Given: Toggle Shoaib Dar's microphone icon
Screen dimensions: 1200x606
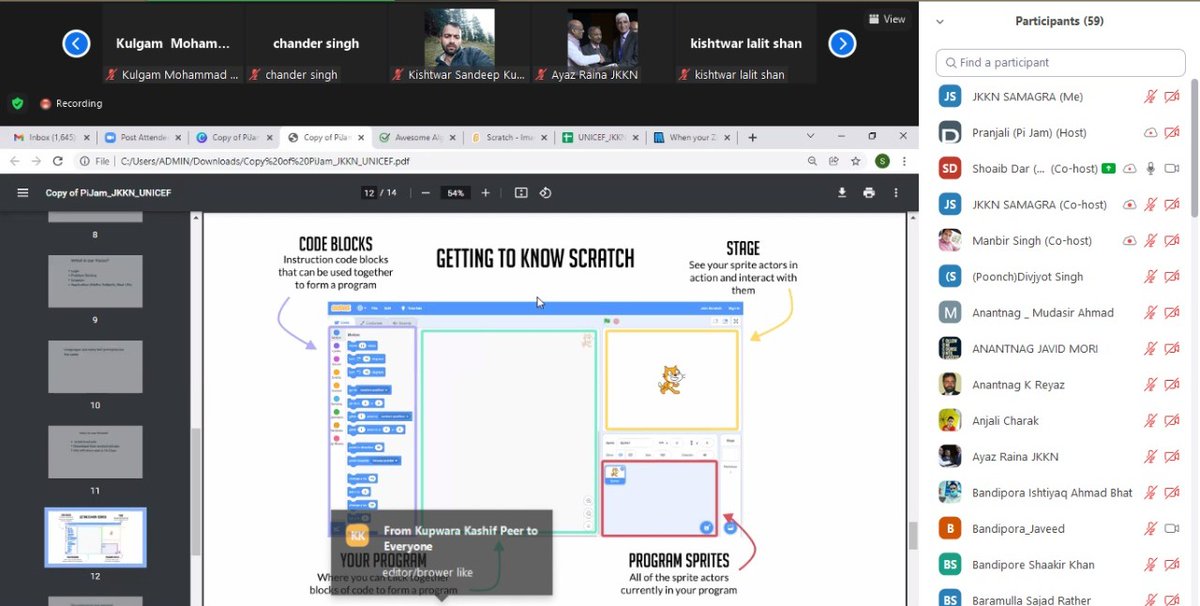Looking at the screenshot, I should (x=1151, y=168).
